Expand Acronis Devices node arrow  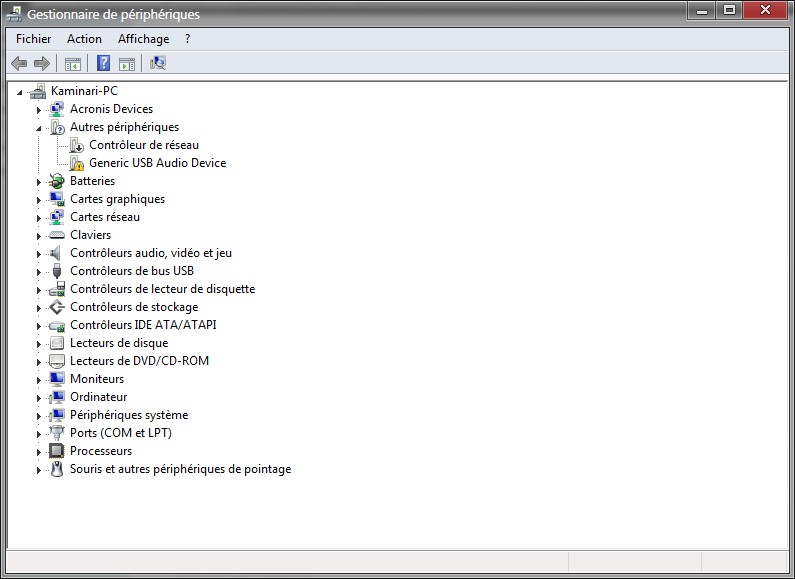39,110
